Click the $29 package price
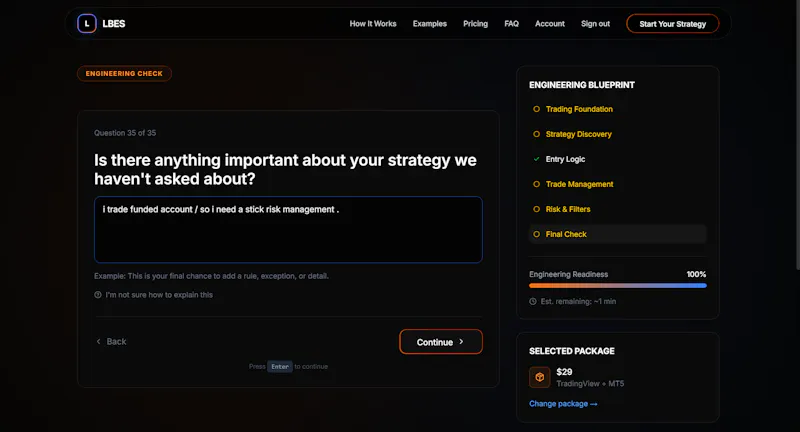Viewport: 800px width, 432px height. click(564, 372)
